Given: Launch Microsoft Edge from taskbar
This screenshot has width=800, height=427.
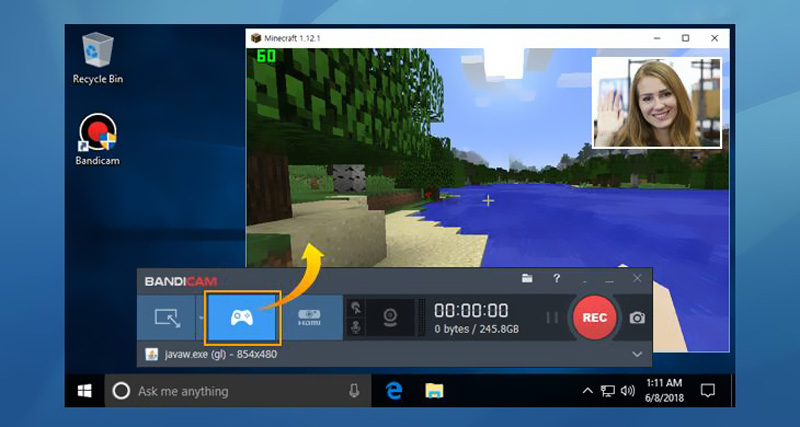Looking at the screenshot, I should click(x=393, y=391).
